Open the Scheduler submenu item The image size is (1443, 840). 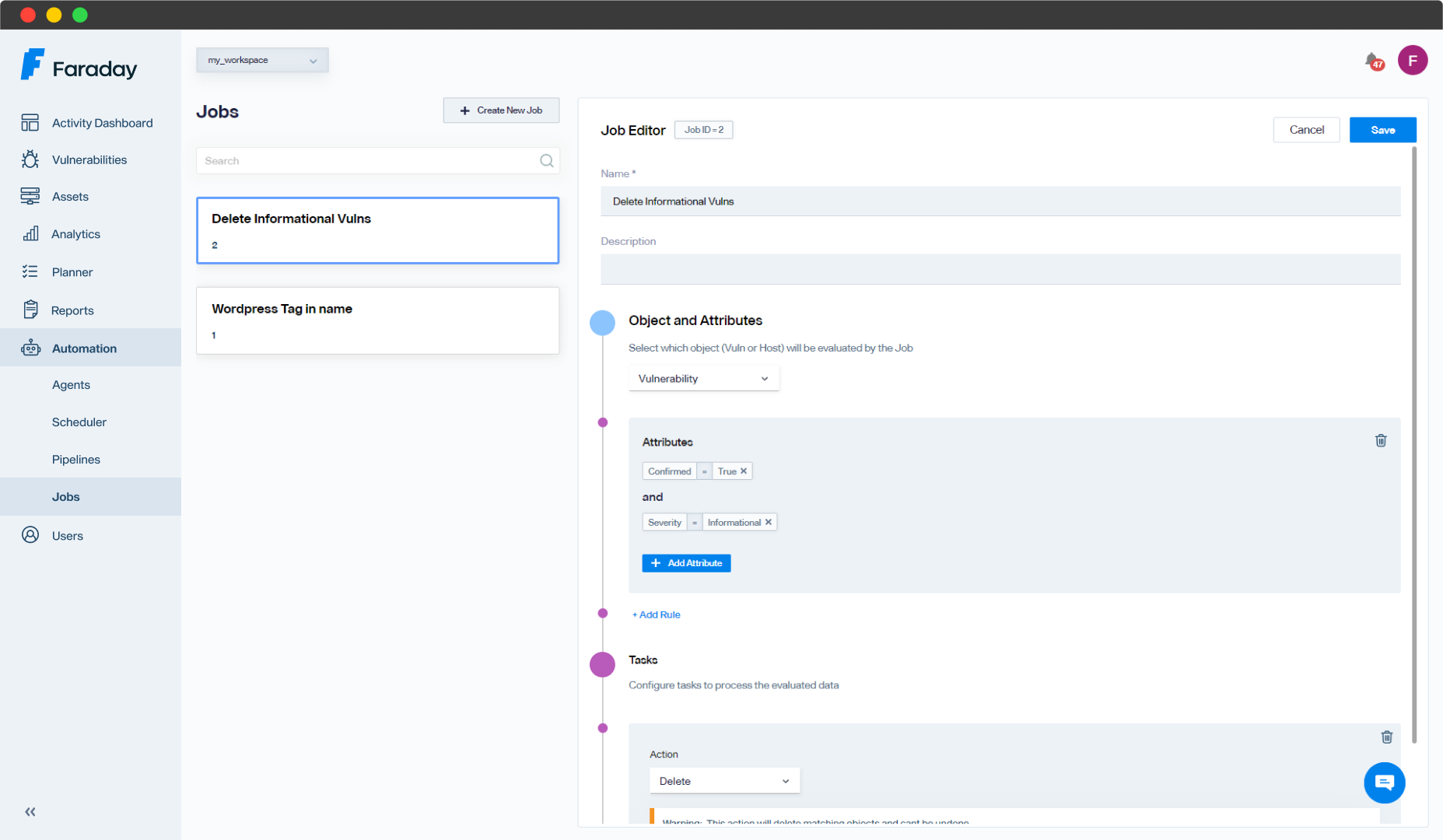79,422
